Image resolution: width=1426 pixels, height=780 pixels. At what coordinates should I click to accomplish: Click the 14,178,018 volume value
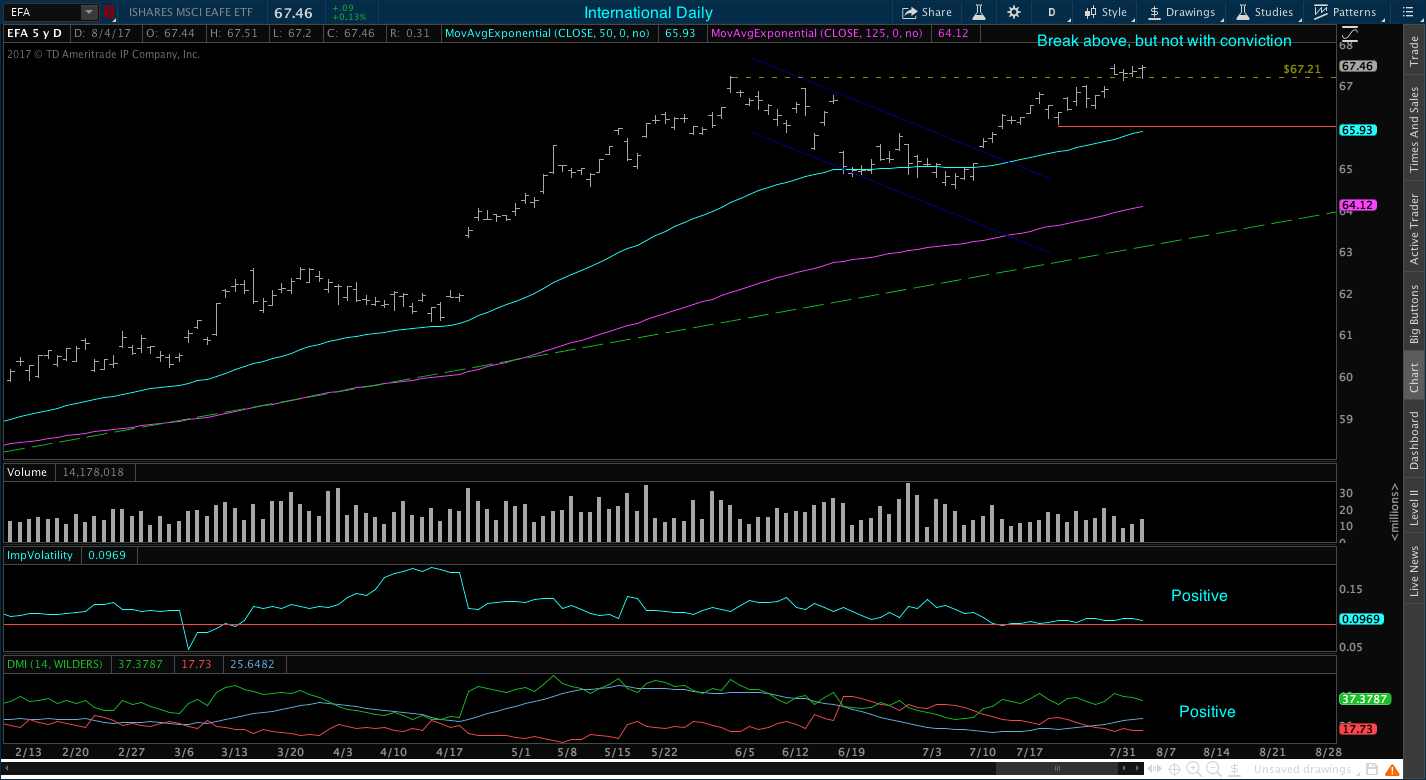tap(93, 471)
